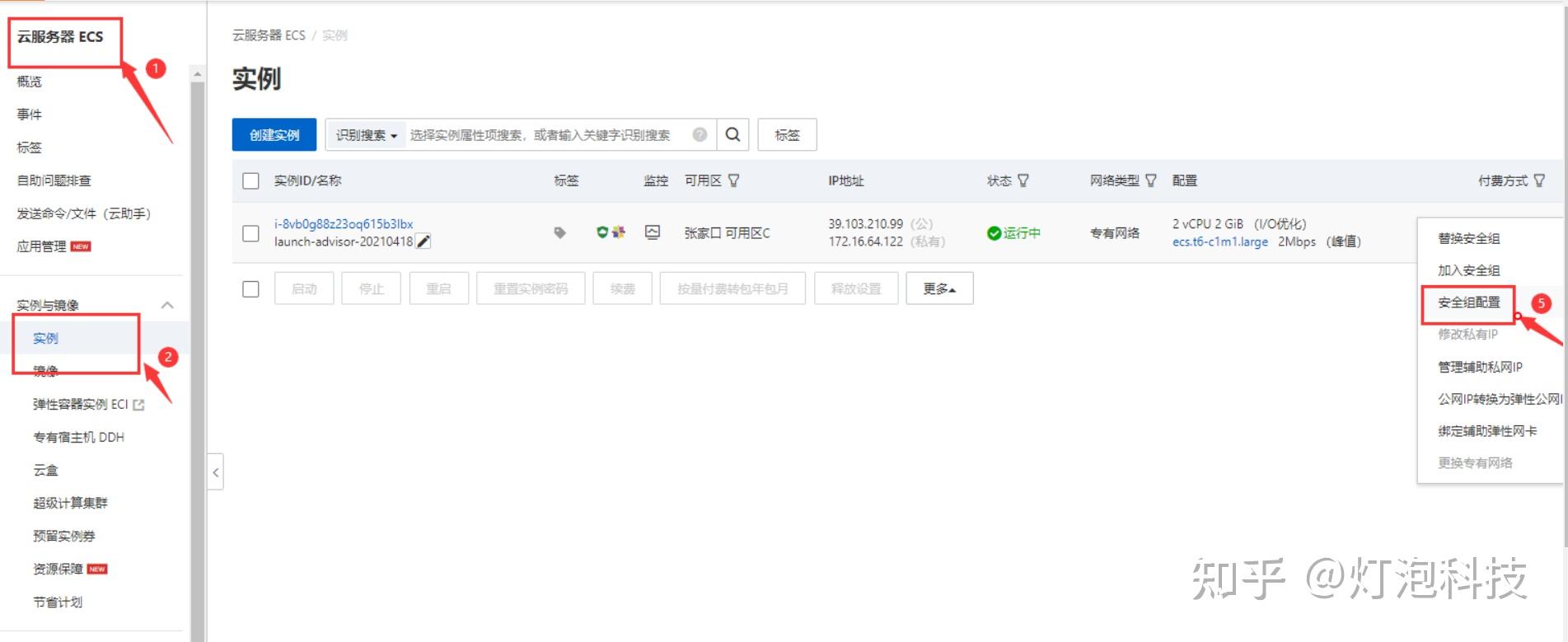Click the 按量付费转包年包月 button
The width and height of the screenshot is (1568, 642).
[x=733, y=288]
